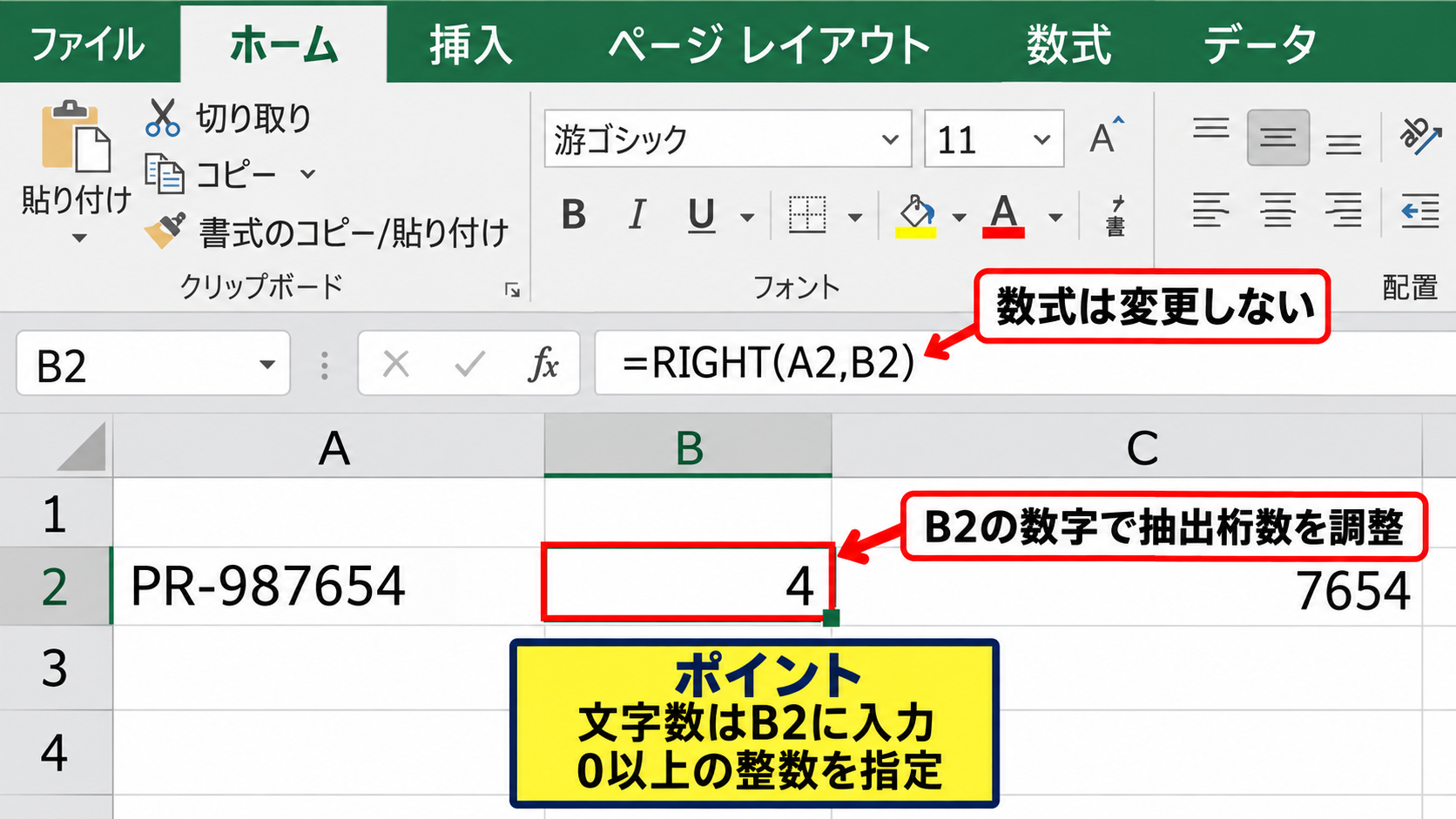Click formula bar options dots
Image resolution: width=1456 pixels, height=819 pixels.
[324, 366]
